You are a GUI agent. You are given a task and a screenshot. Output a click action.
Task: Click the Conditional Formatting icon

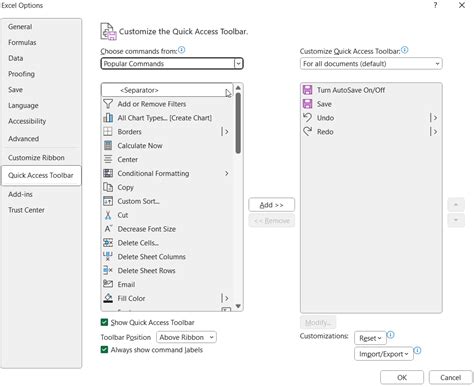108,173
